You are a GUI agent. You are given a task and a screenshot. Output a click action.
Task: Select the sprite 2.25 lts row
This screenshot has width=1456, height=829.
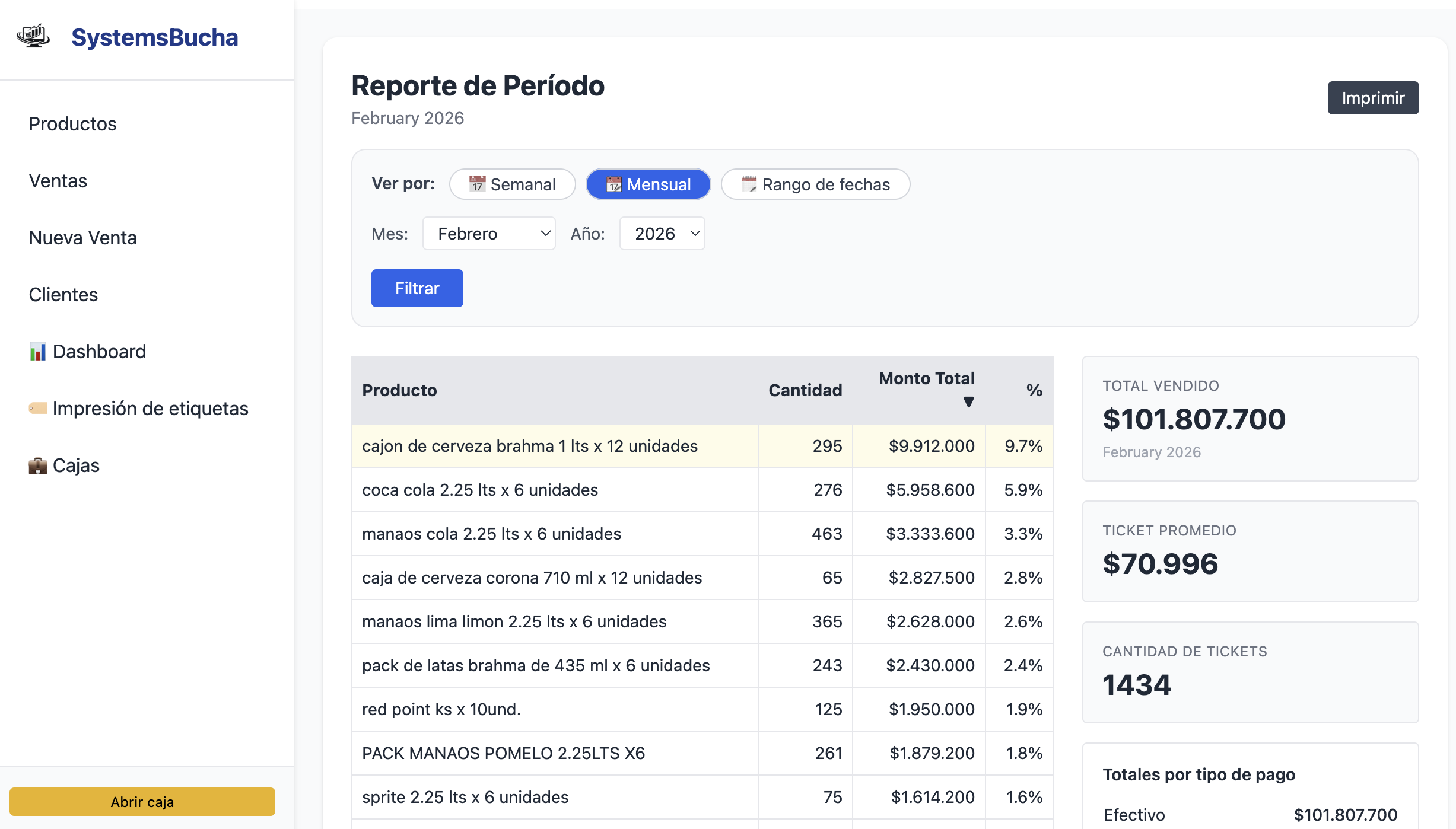click(x=702, y=797)
